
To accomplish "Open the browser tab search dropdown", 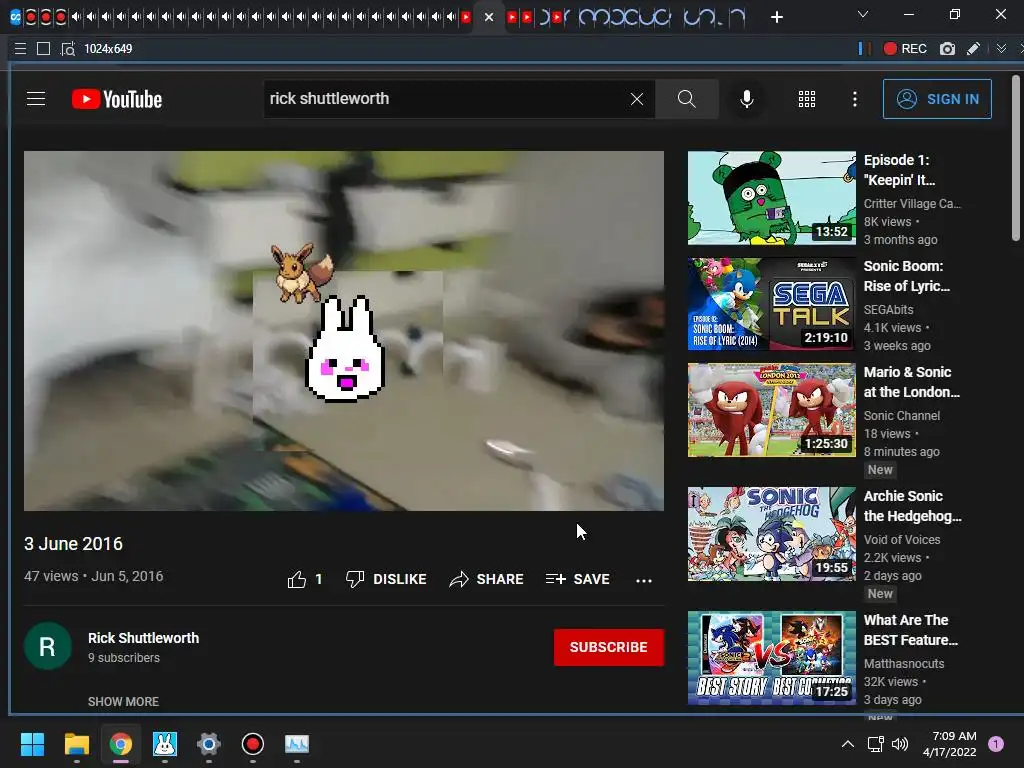I will point(863,14).
